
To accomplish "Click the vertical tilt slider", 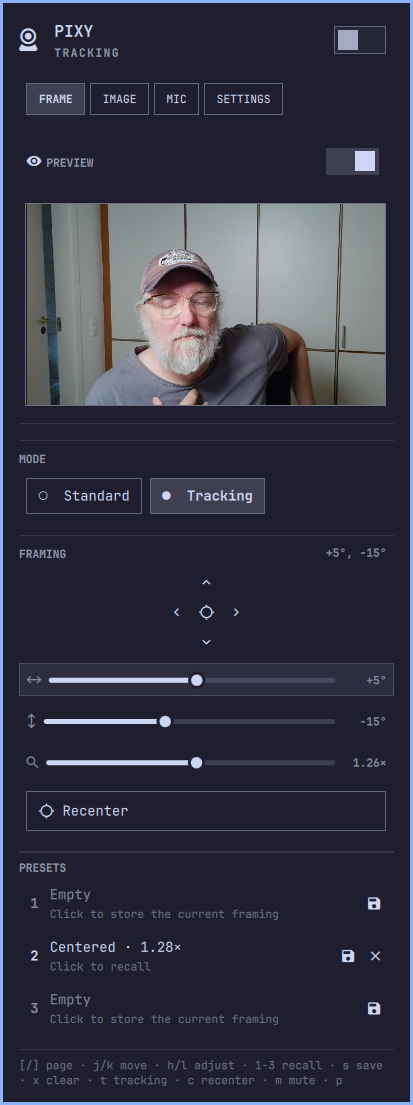I will [190, 722].
